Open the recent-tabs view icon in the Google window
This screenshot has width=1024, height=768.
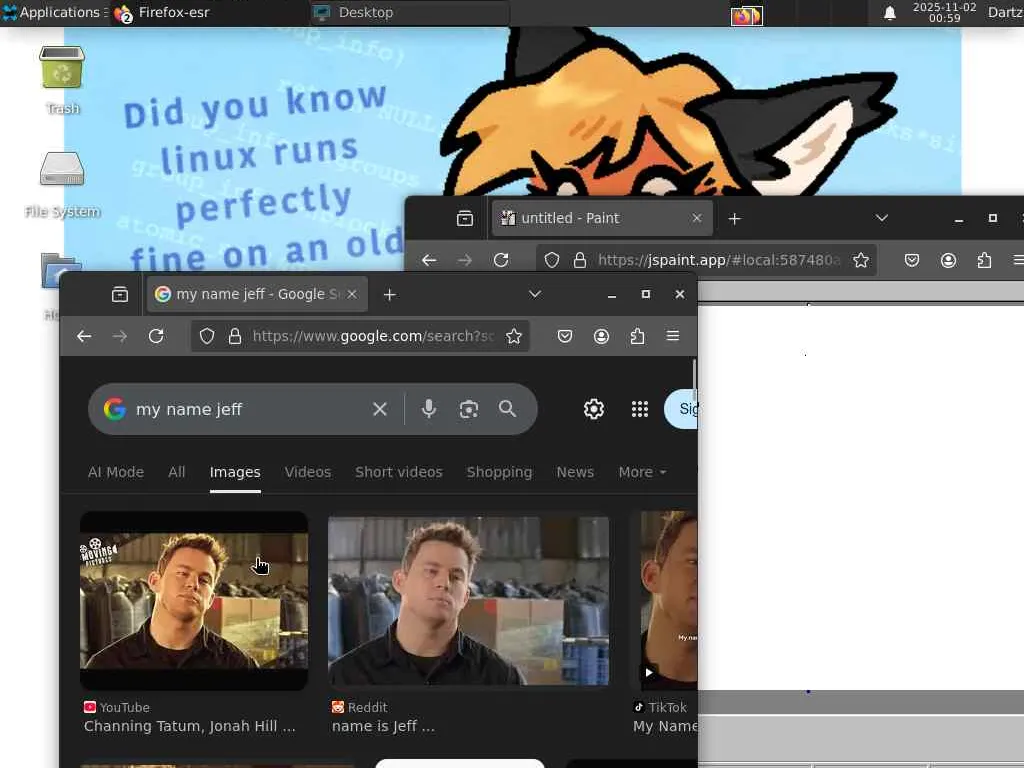click(x=120, y=295)
